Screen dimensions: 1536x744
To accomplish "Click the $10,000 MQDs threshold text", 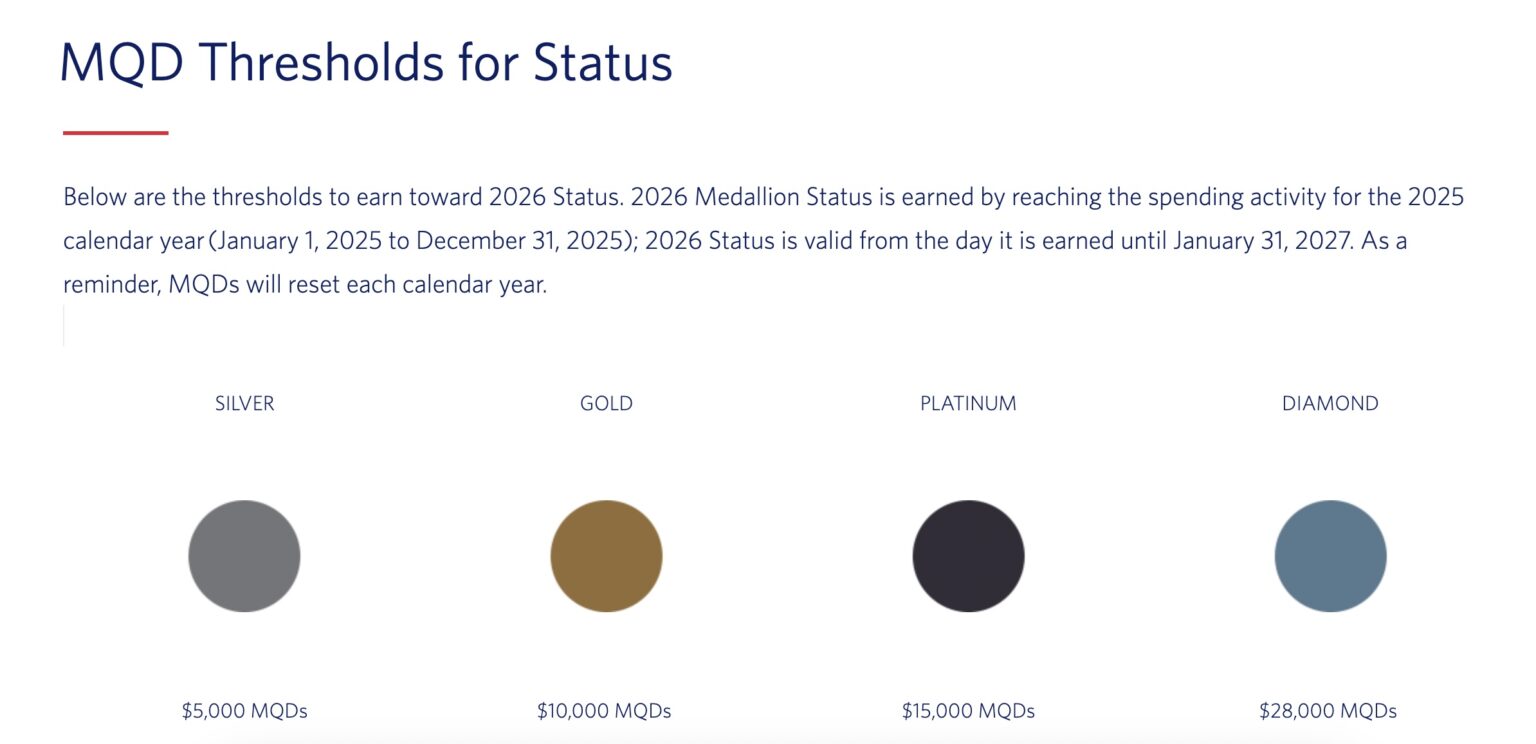I will [604, 712].
